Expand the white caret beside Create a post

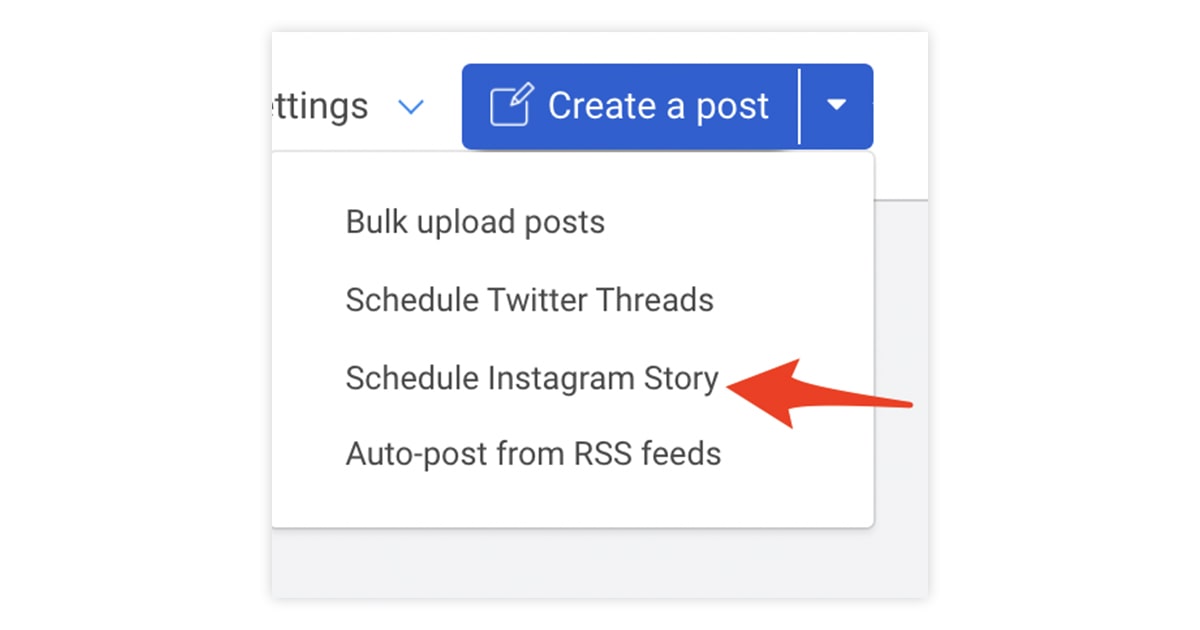[x=837, y=106]
